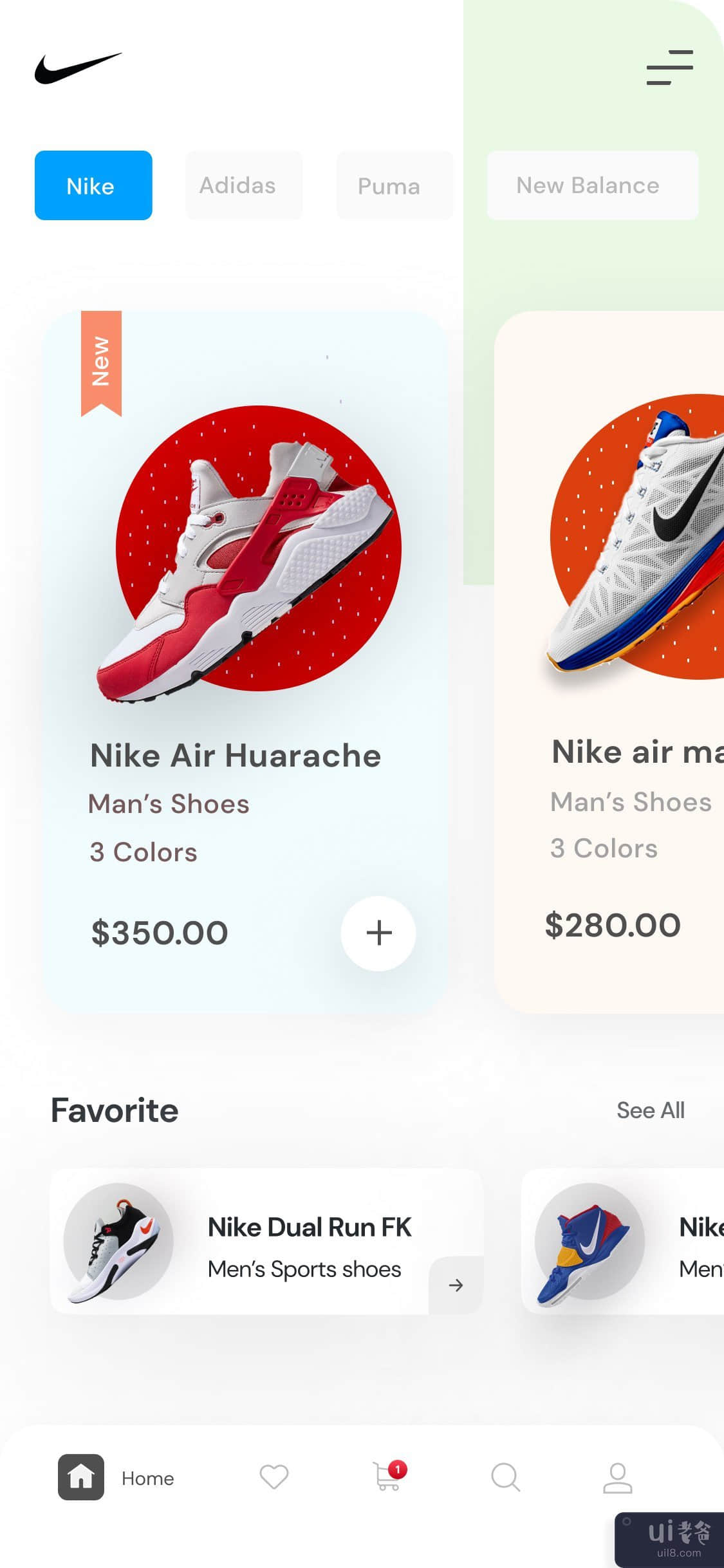Select the blue basketball shoe thumbnail
Screen dimensions: 724x1568
(x=588, y=1241)
